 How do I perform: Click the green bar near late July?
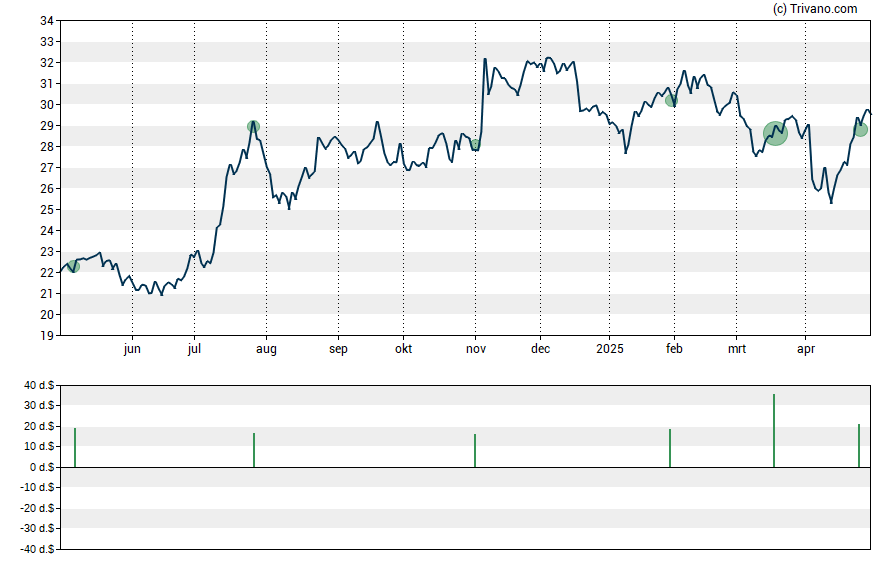(254, 450)
